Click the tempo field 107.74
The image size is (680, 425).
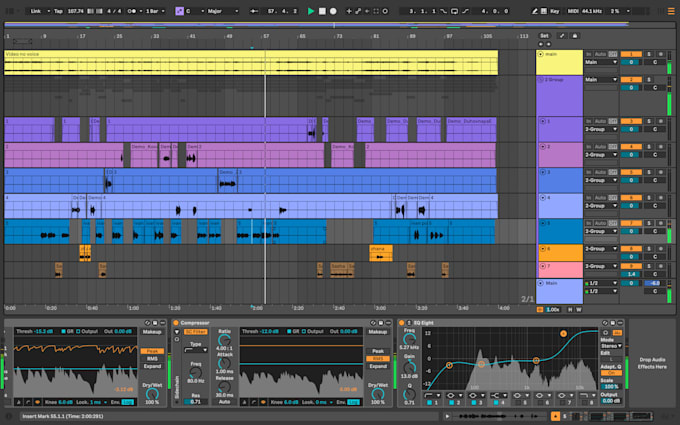pyautogui.click(x=75, y=11)
